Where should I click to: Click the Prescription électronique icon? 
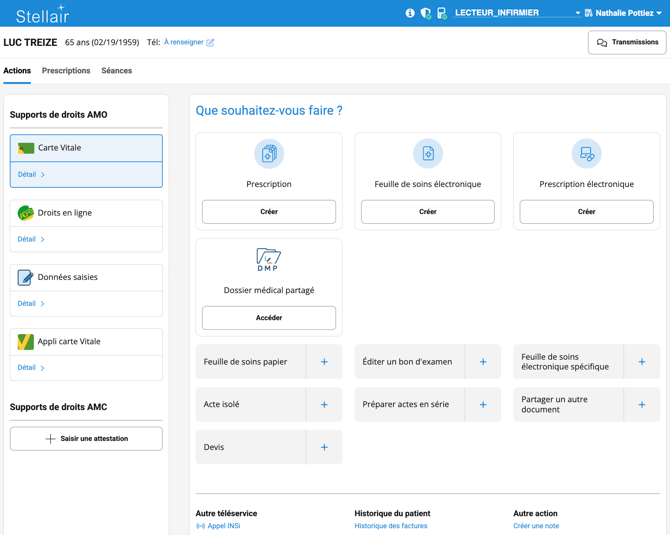coord(586,154)
